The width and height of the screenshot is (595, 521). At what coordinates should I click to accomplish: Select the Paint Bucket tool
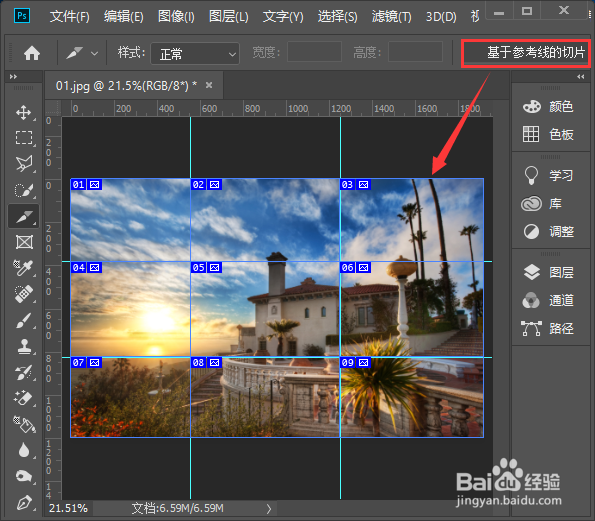[x=24, y=425]
